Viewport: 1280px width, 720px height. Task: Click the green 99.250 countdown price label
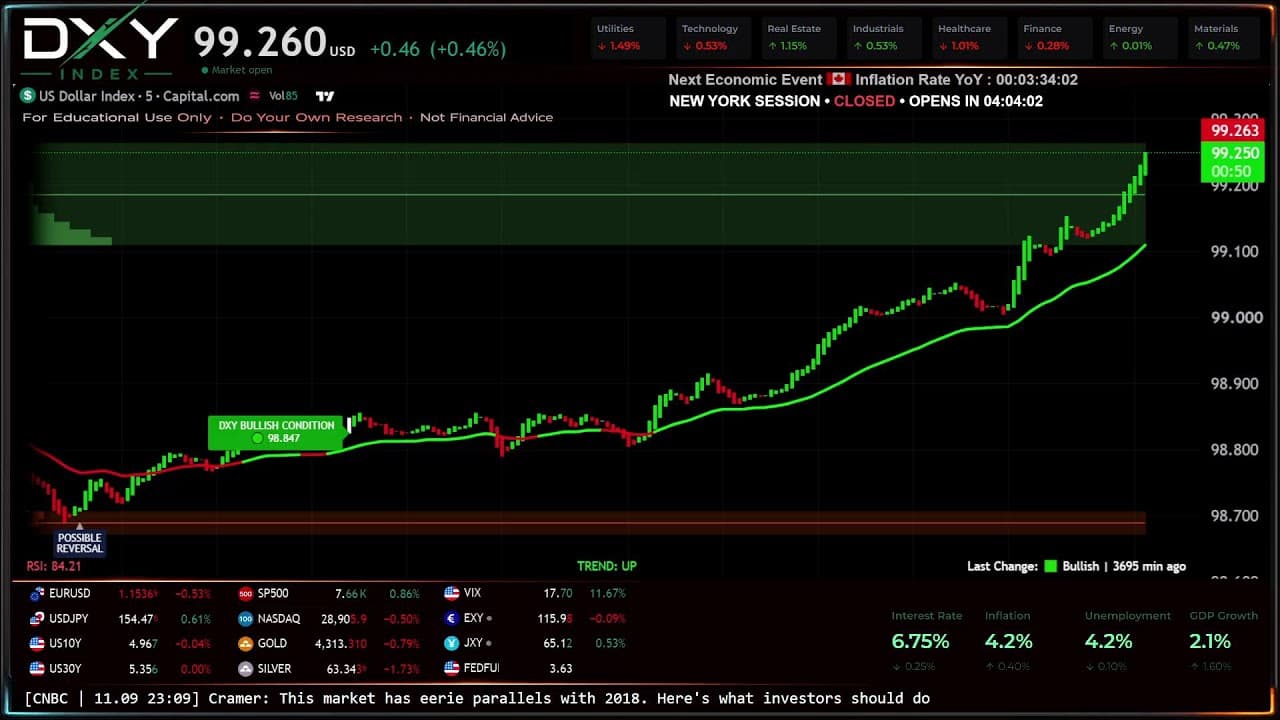1233,162
